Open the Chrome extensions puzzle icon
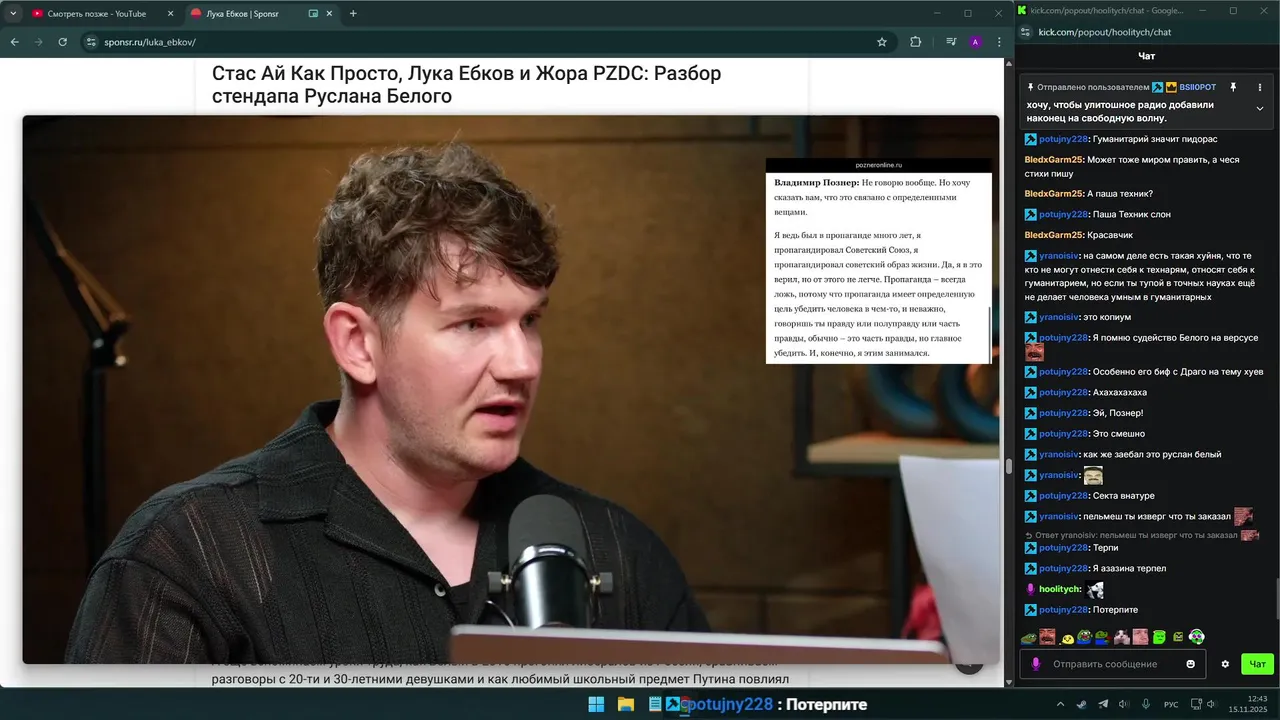The width and height of the screenshot is (1280, 720). [915, 42]
